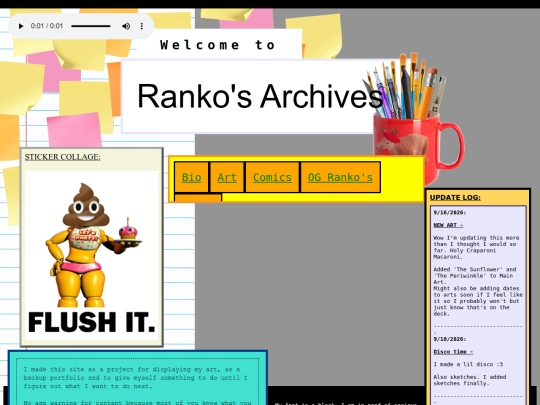Screen dimensions: 540x405
Task: Seek along the audio progress bar
Action: pyautogui.click(x=91, y=26)
